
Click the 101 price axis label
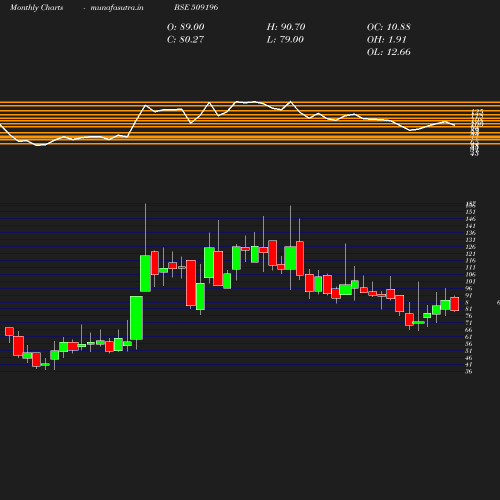470,281
